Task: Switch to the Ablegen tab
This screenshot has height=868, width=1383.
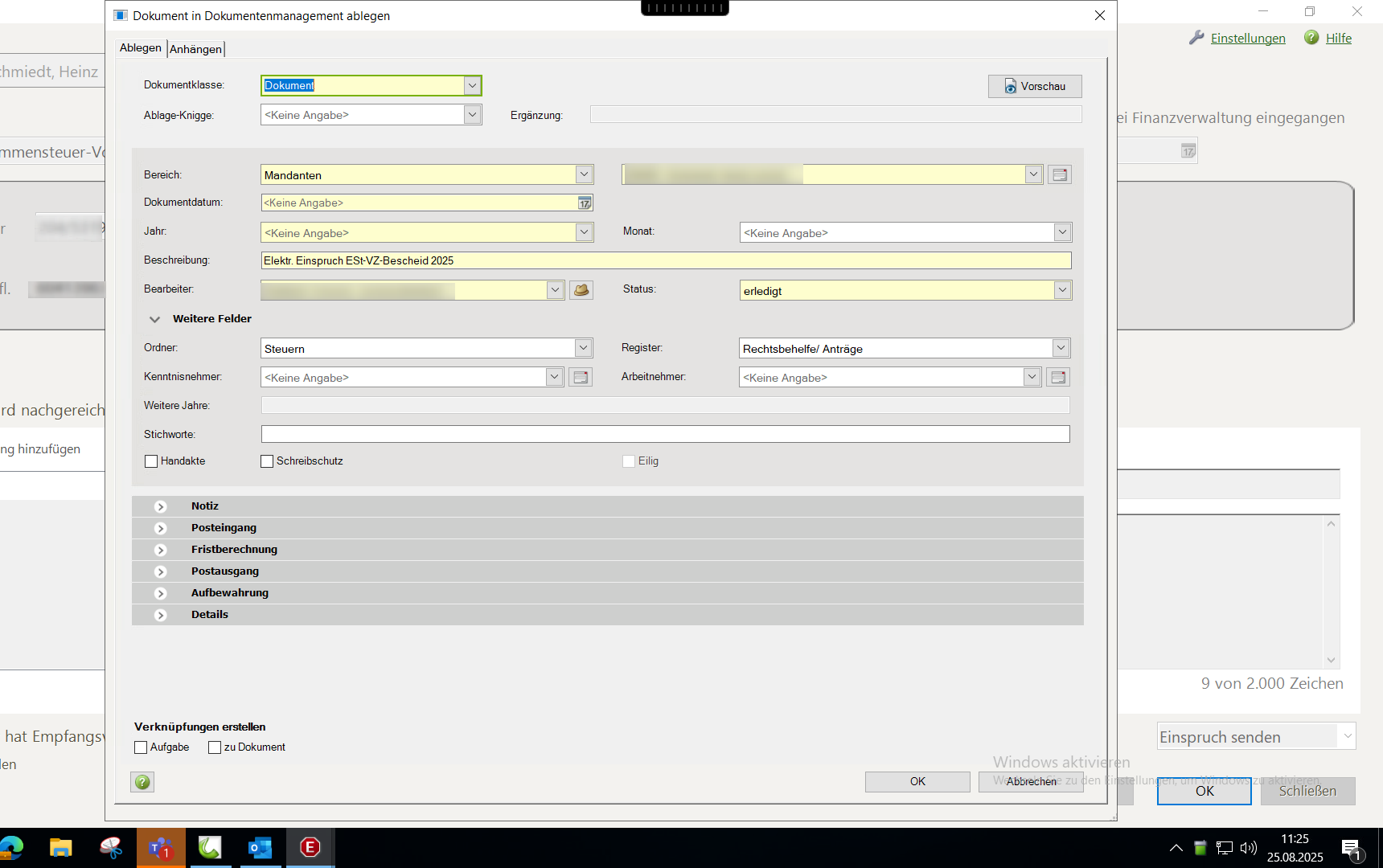Action: (x=141, y=48)
